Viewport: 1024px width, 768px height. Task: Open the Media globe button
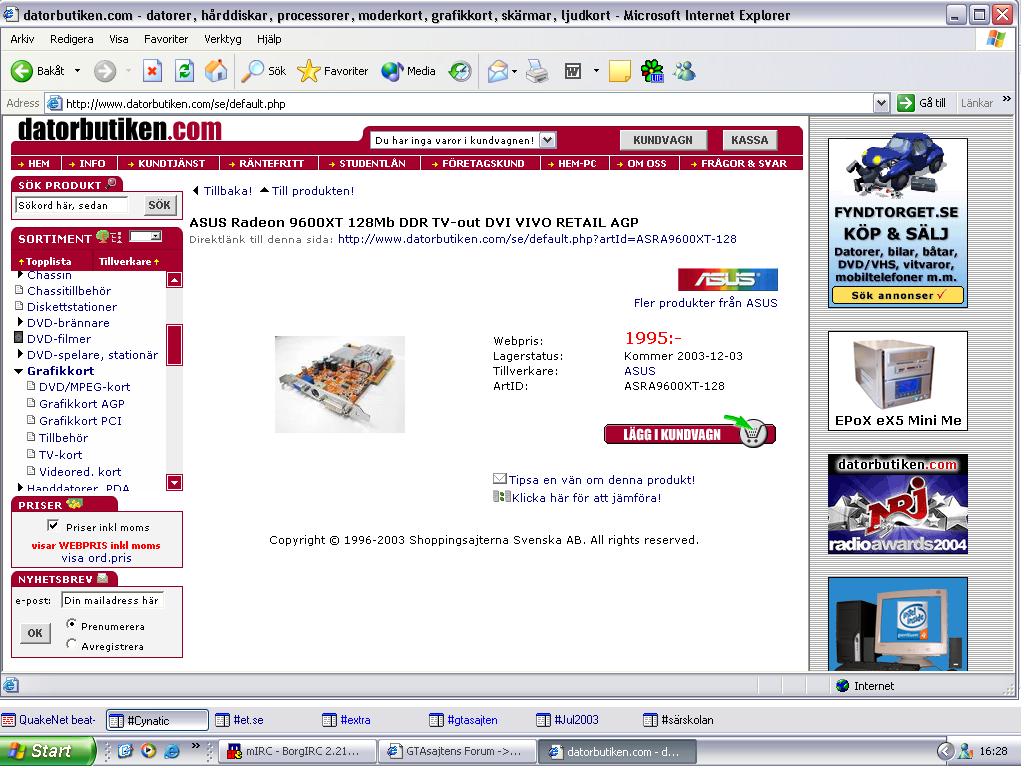coord(392,71)
